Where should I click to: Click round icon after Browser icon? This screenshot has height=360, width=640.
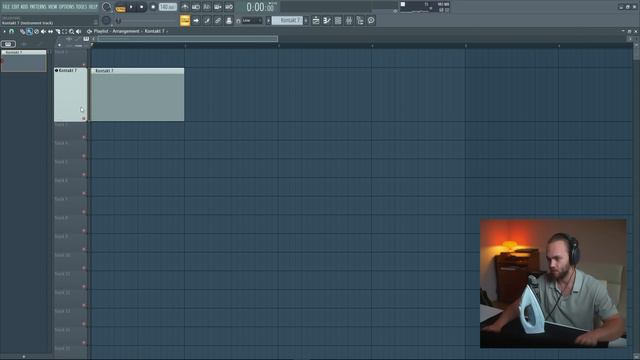tap(371, 20)
